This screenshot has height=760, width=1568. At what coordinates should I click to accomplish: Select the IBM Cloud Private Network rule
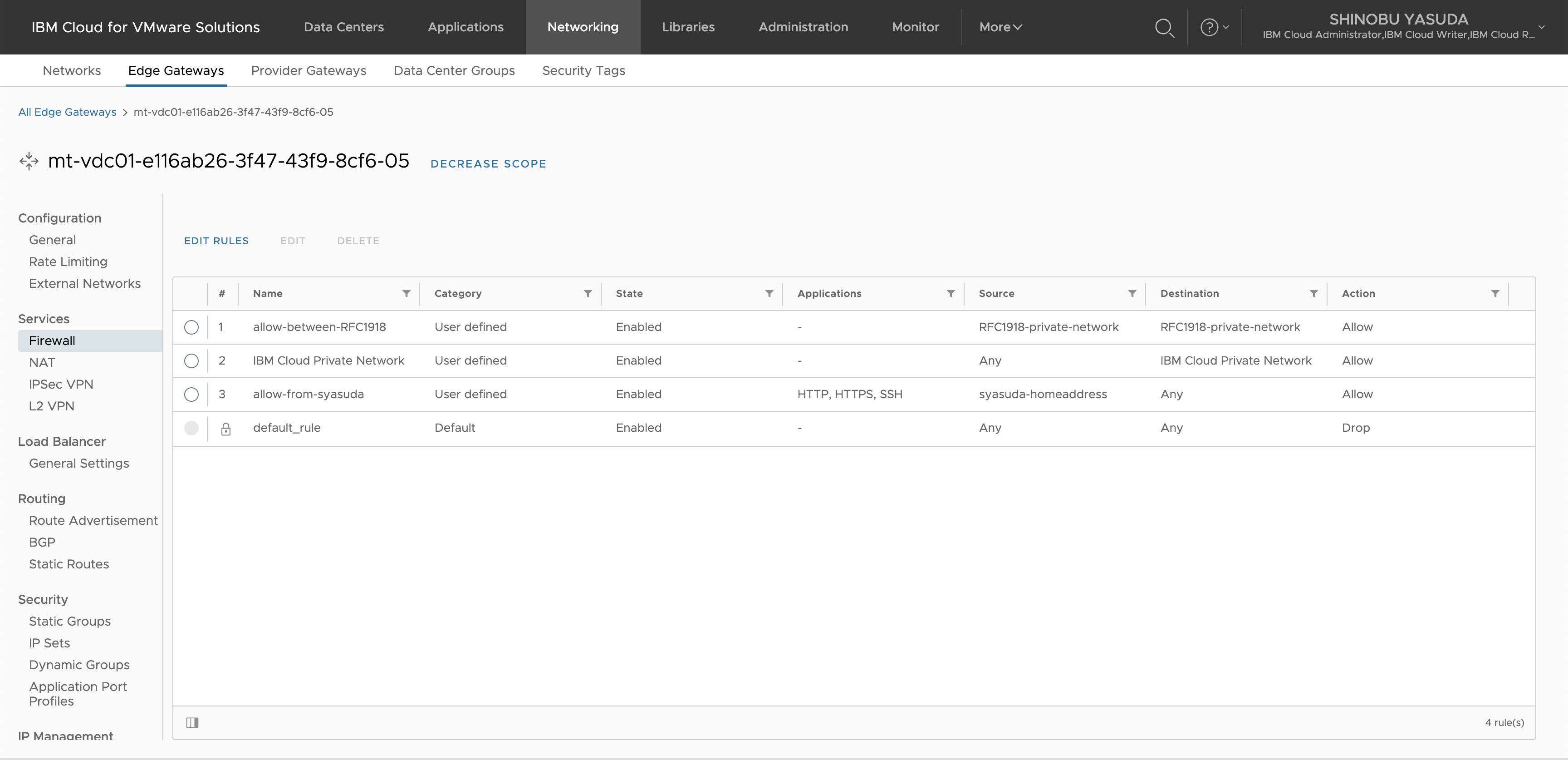[x=191, y=360]
